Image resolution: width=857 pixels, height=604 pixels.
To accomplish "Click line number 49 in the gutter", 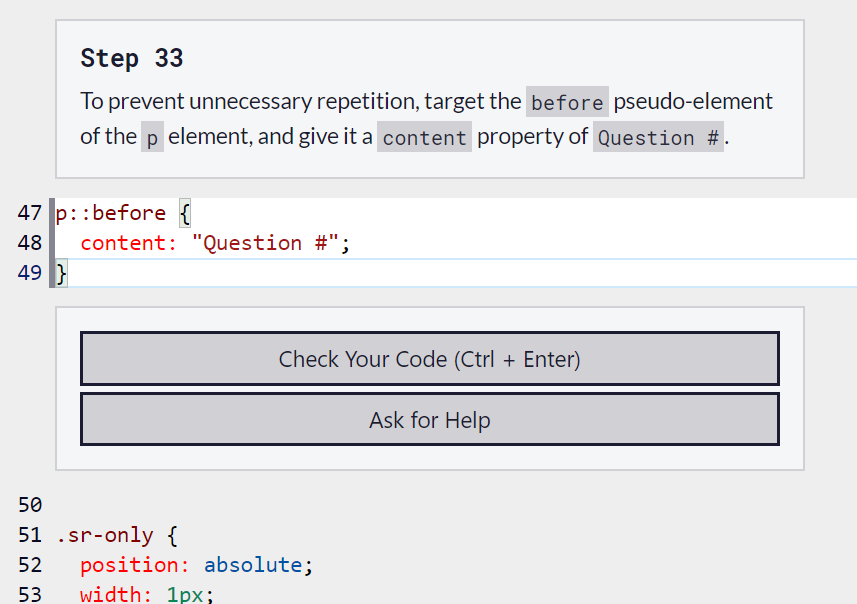I will [x=30, y=273].
